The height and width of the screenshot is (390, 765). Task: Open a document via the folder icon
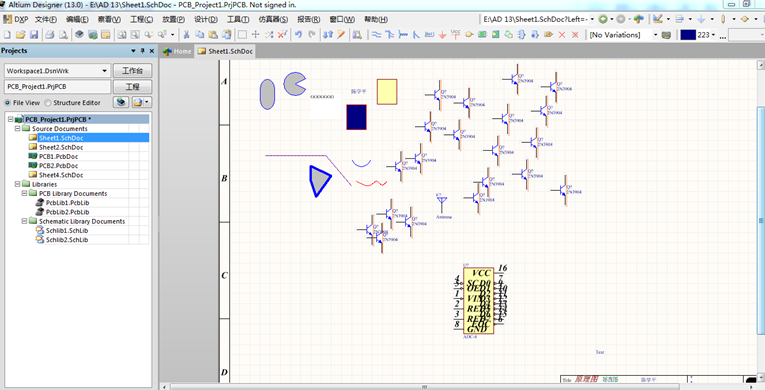20,35
